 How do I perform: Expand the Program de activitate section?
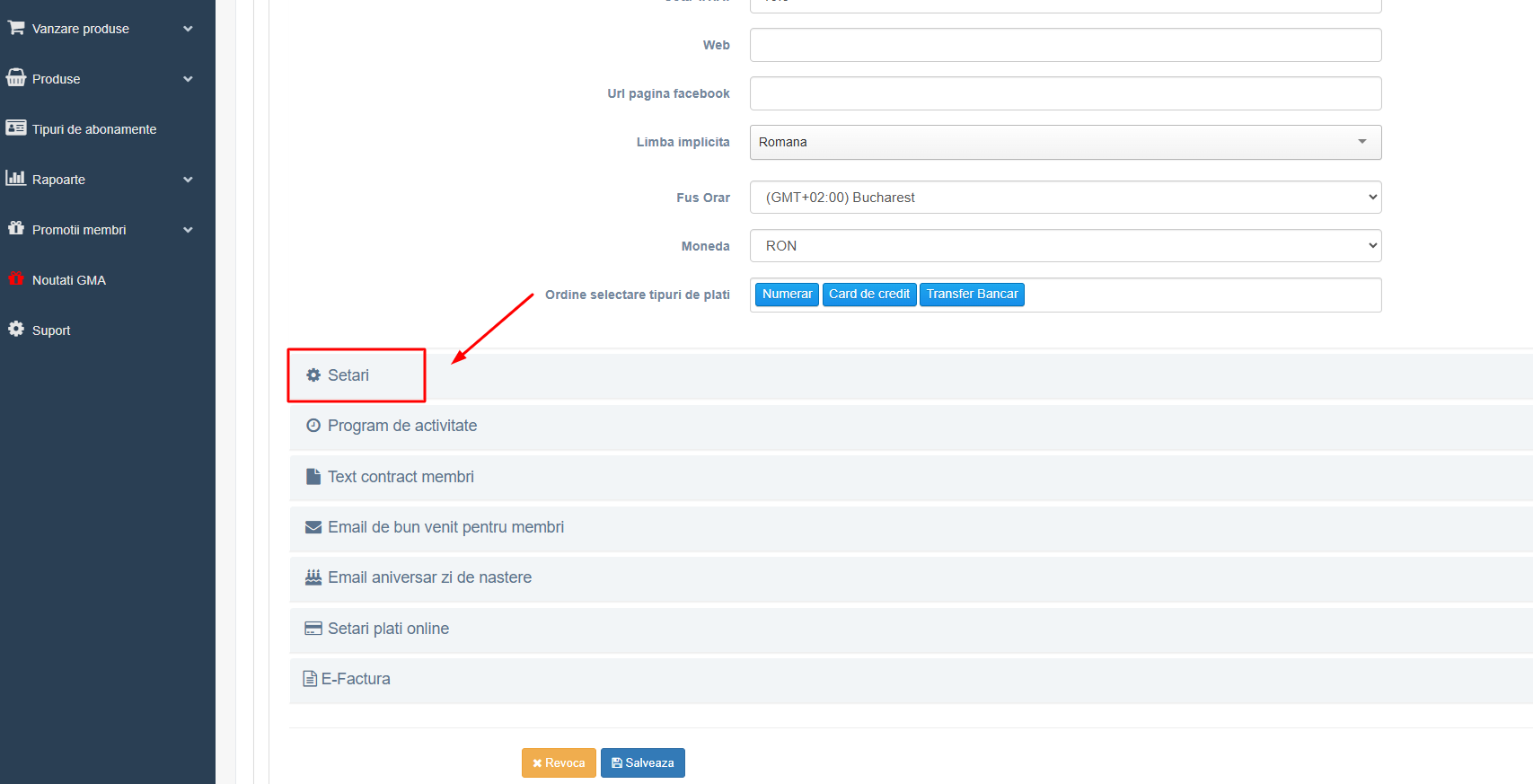pos(911,427)
